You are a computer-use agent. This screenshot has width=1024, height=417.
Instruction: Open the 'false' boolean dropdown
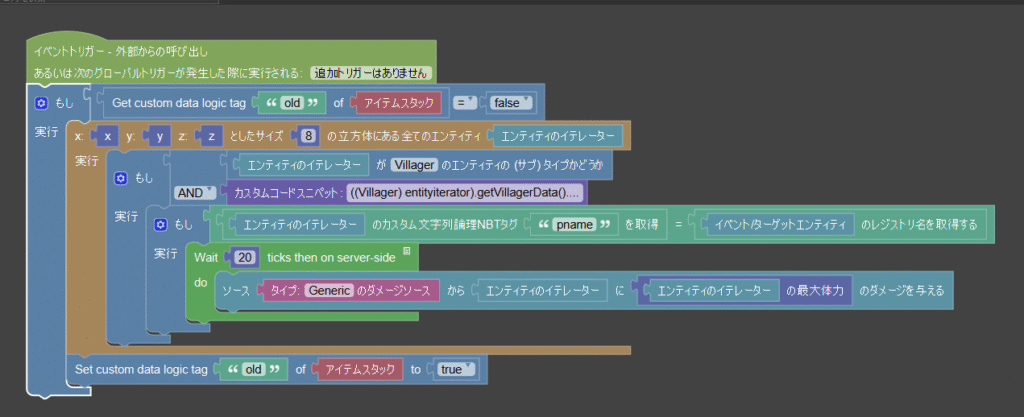click(511, 102)
